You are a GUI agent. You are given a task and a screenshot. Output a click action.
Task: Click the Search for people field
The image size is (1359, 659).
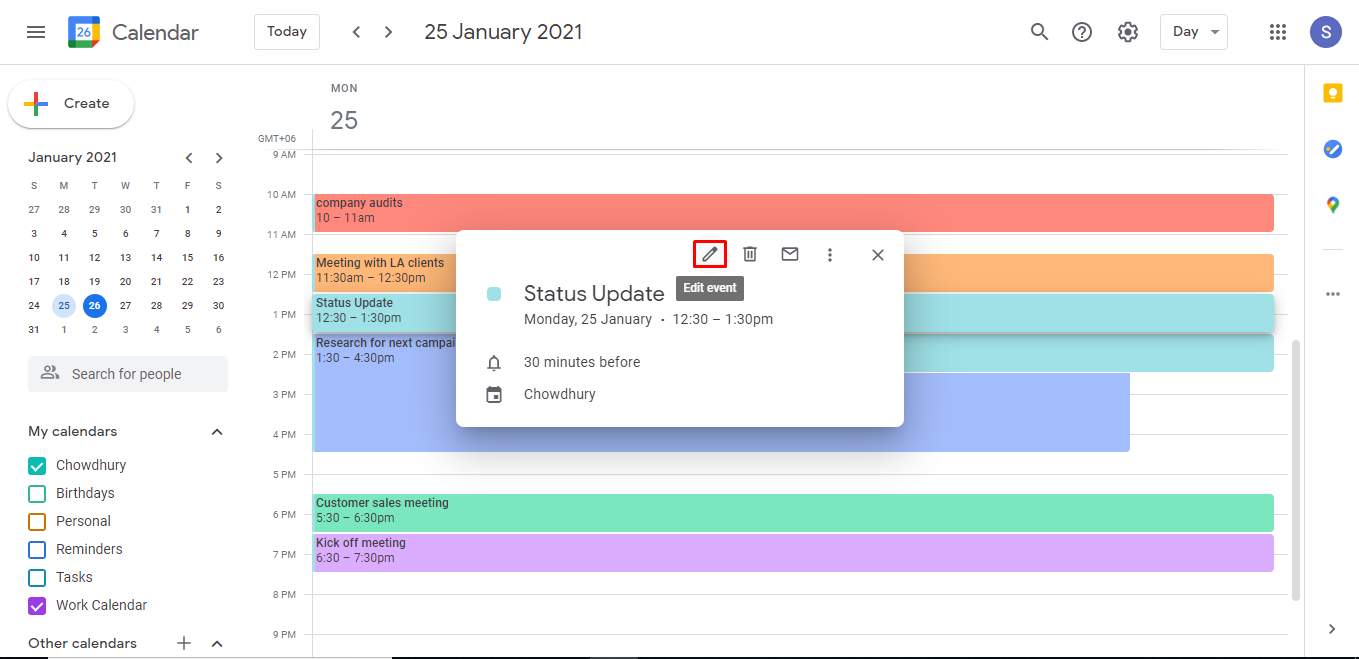click(x=128, y=374)
